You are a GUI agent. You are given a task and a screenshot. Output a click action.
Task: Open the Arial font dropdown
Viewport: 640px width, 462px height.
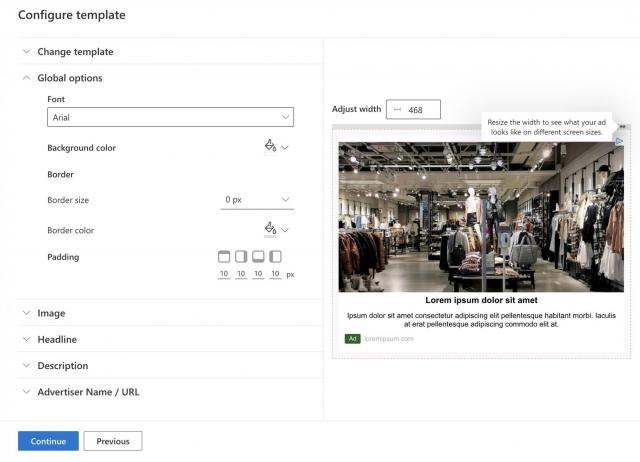(170, 118)
